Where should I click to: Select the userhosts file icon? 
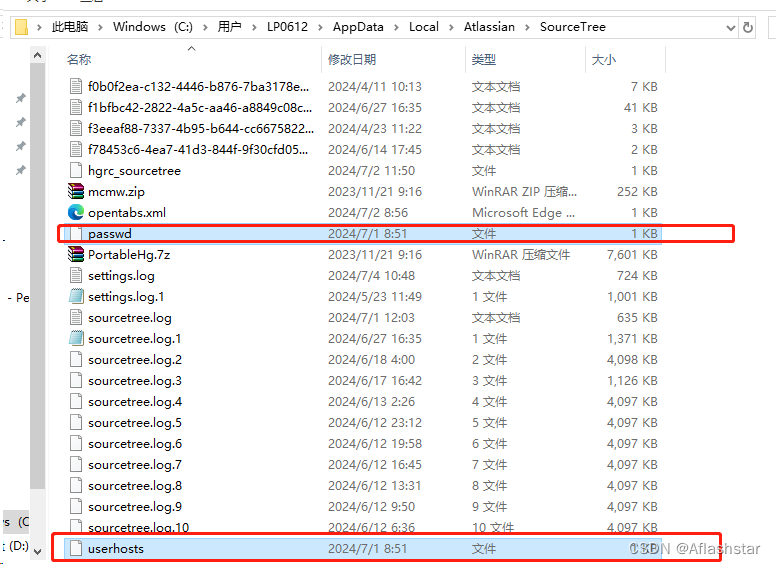(x=76, y=549)
